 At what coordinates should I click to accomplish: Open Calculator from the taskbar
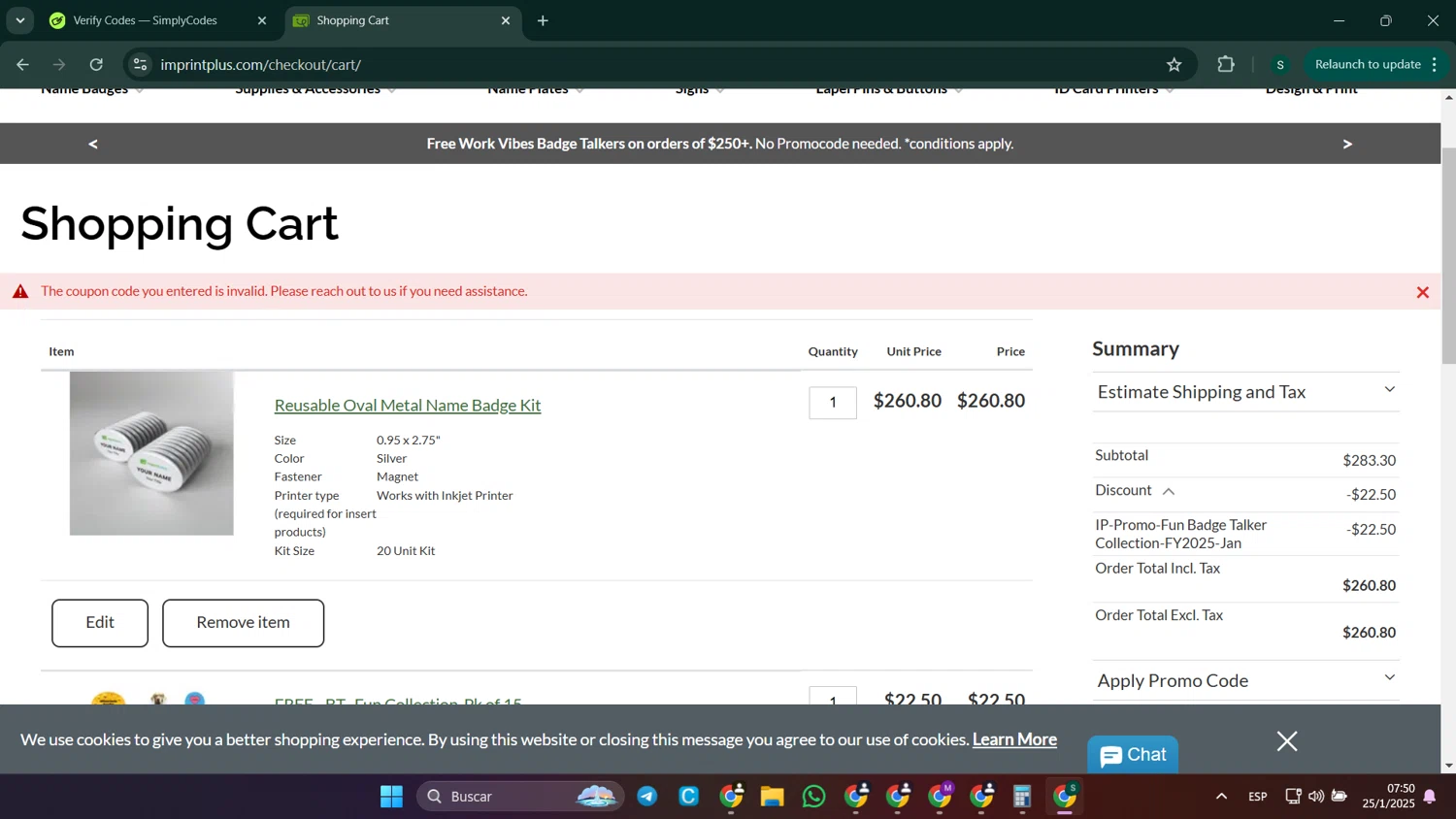click(1022, 797)
